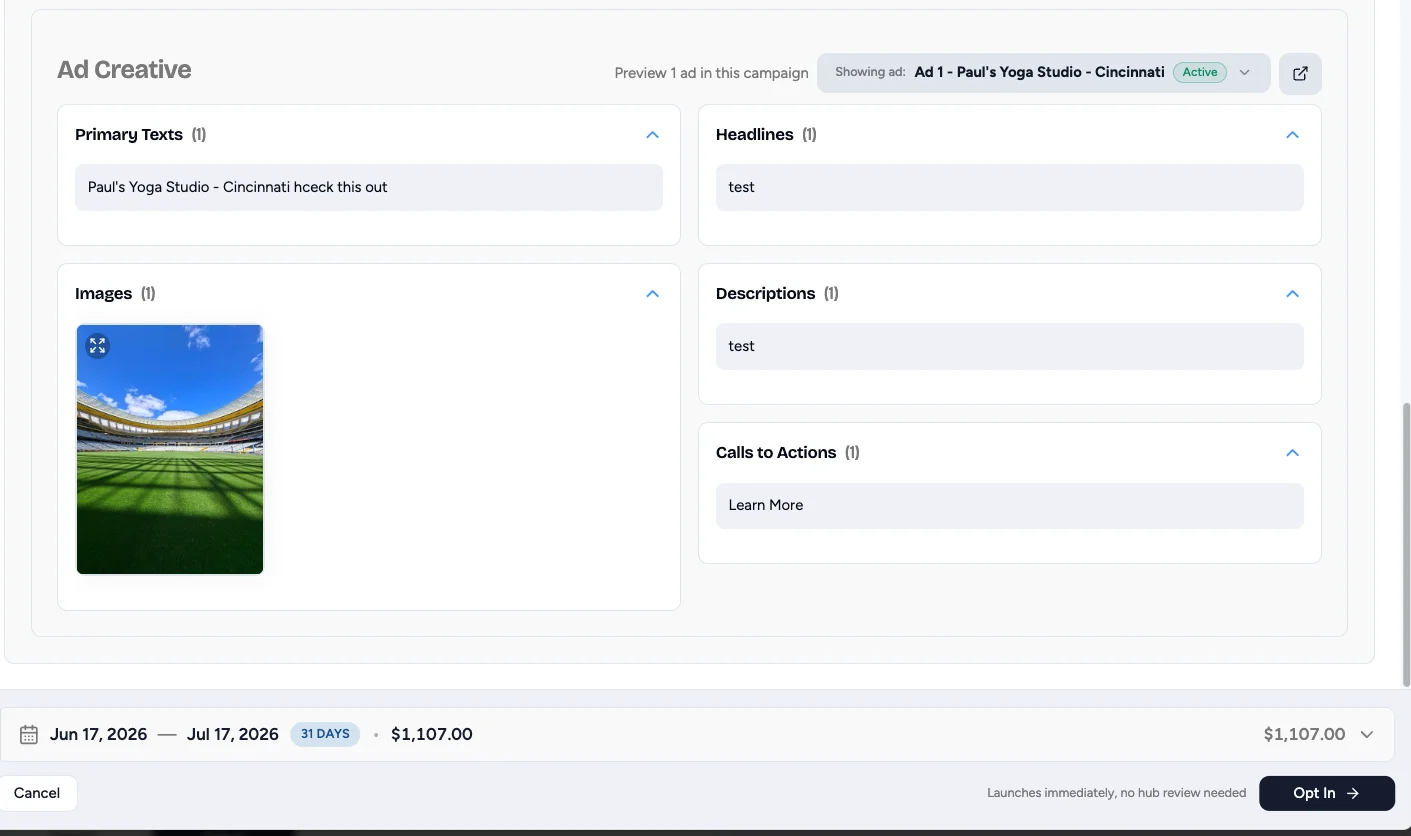Click 'Launches immediately, no hub review needed' note
The image size is (1411, 836).
1116,793
